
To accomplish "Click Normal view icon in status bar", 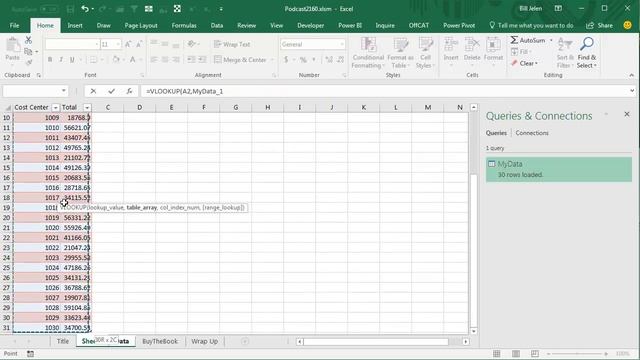I will point(496,353).
